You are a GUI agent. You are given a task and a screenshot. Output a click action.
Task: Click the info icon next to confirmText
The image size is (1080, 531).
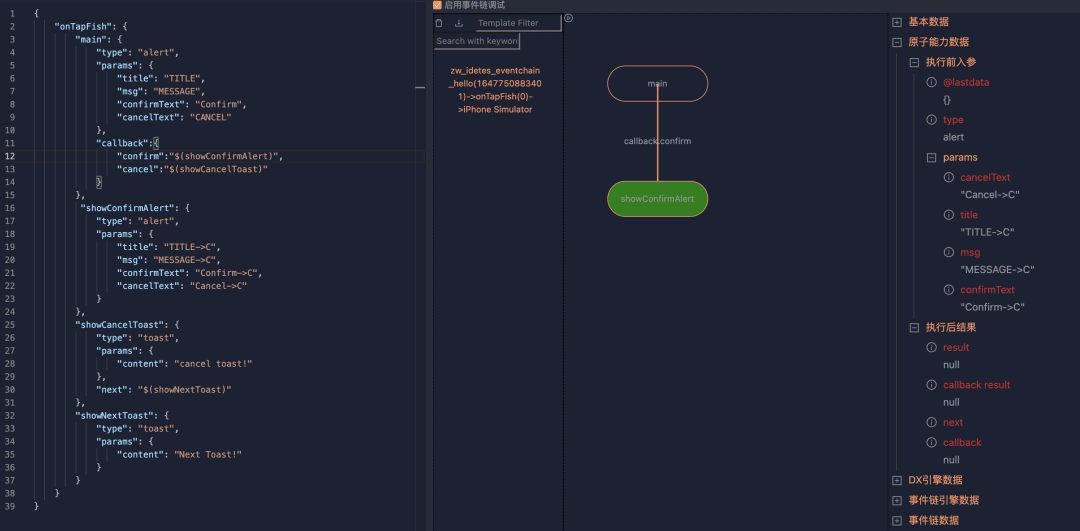pyautogui.click(x=950, y=290)
